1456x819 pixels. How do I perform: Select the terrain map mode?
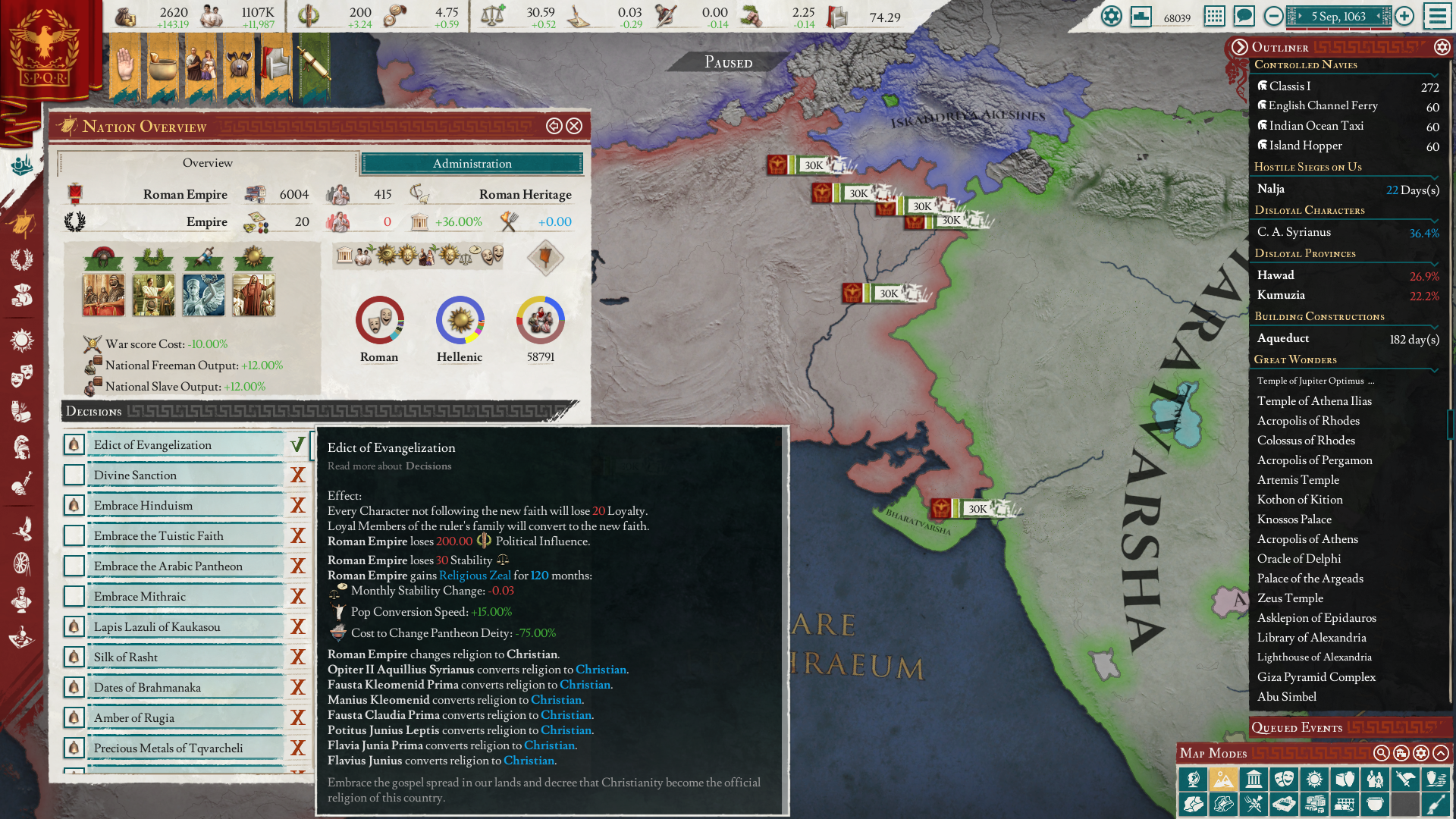[1222, 779]
